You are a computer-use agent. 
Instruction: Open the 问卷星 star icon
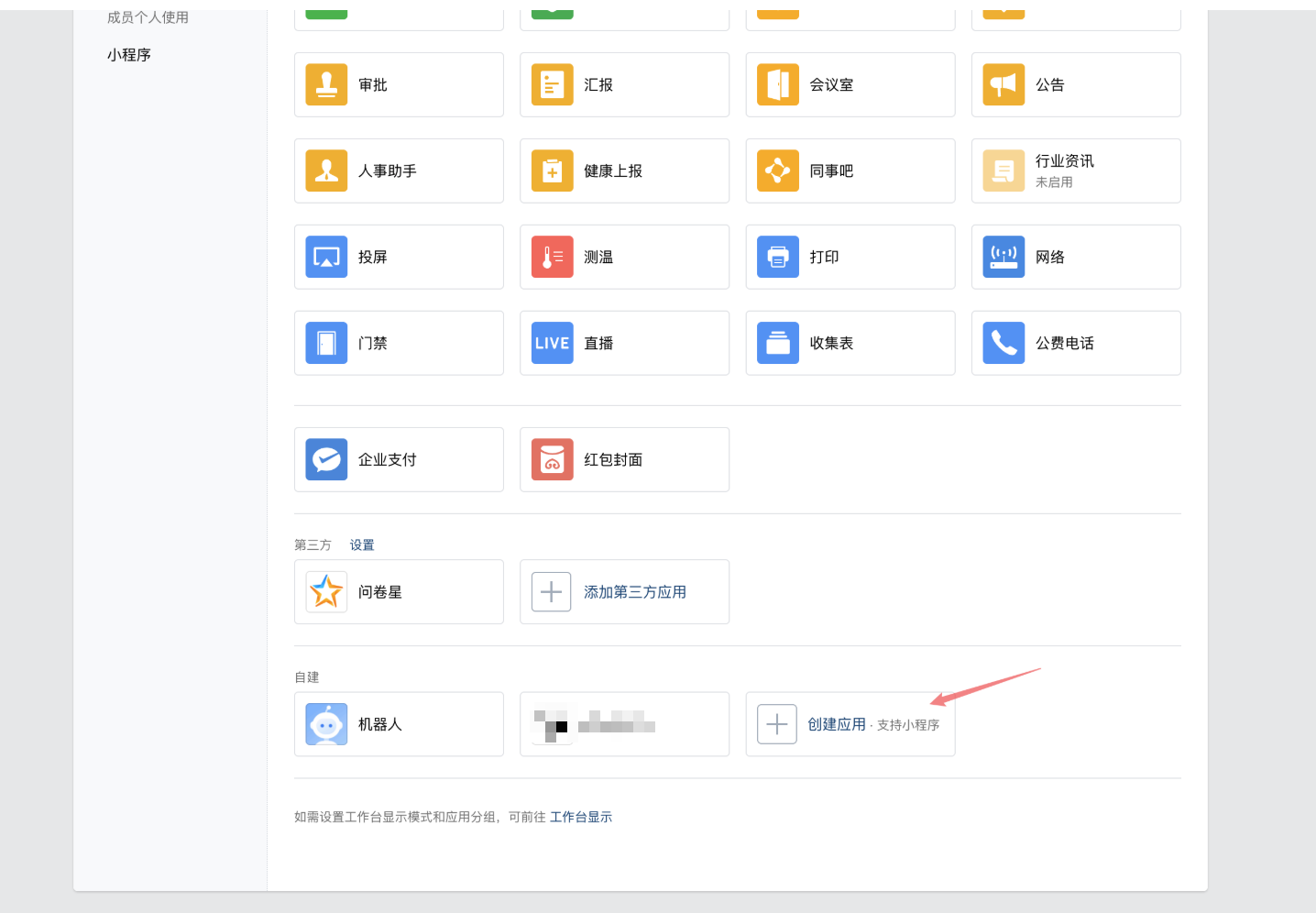coord(326,592)
